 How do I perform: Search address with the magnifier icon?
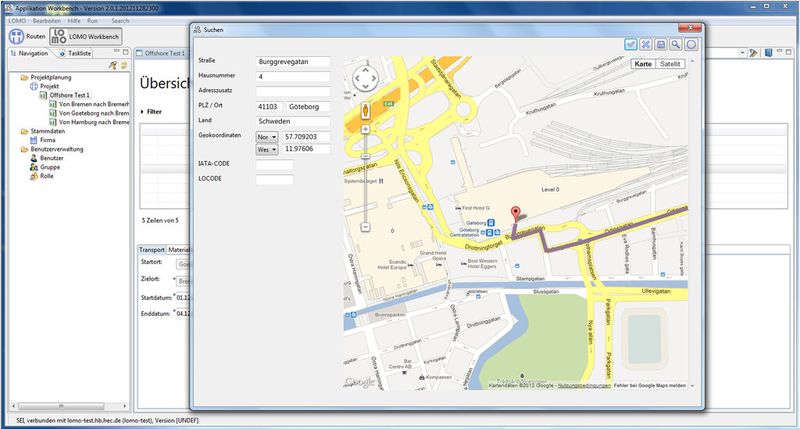(676, 44)
